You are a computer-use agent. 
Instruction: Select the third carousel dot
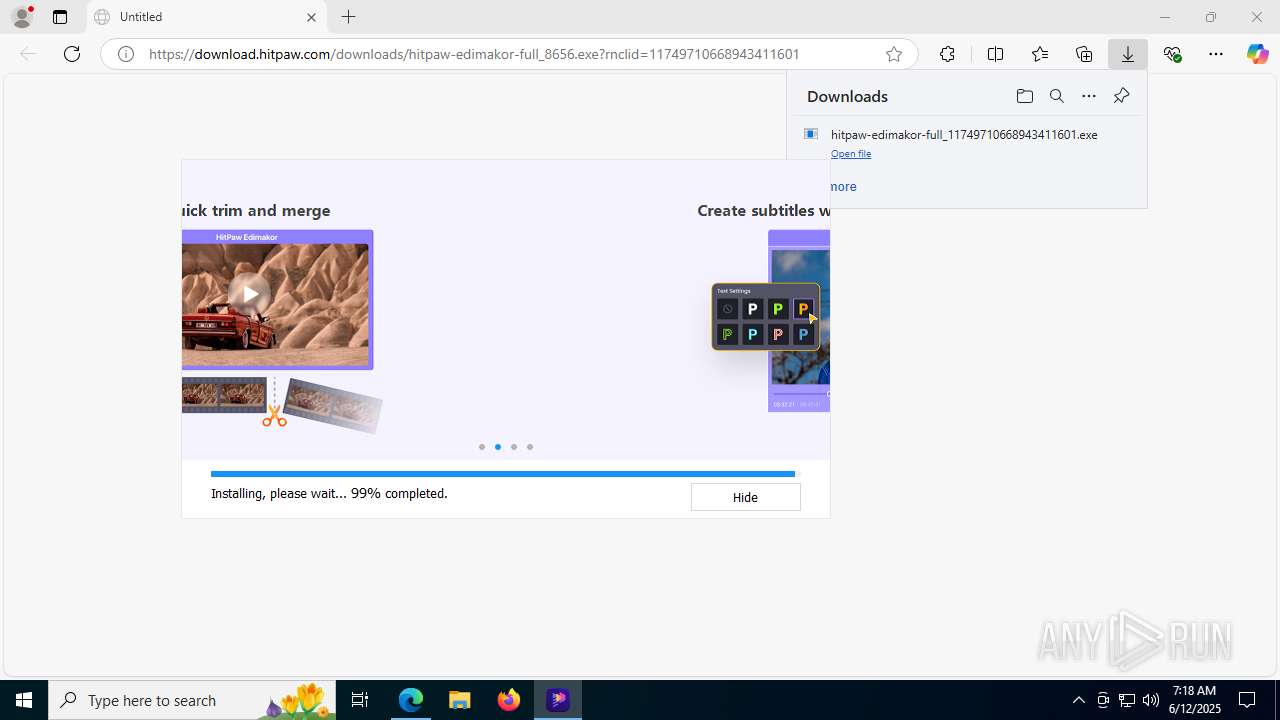coord(514,447)
